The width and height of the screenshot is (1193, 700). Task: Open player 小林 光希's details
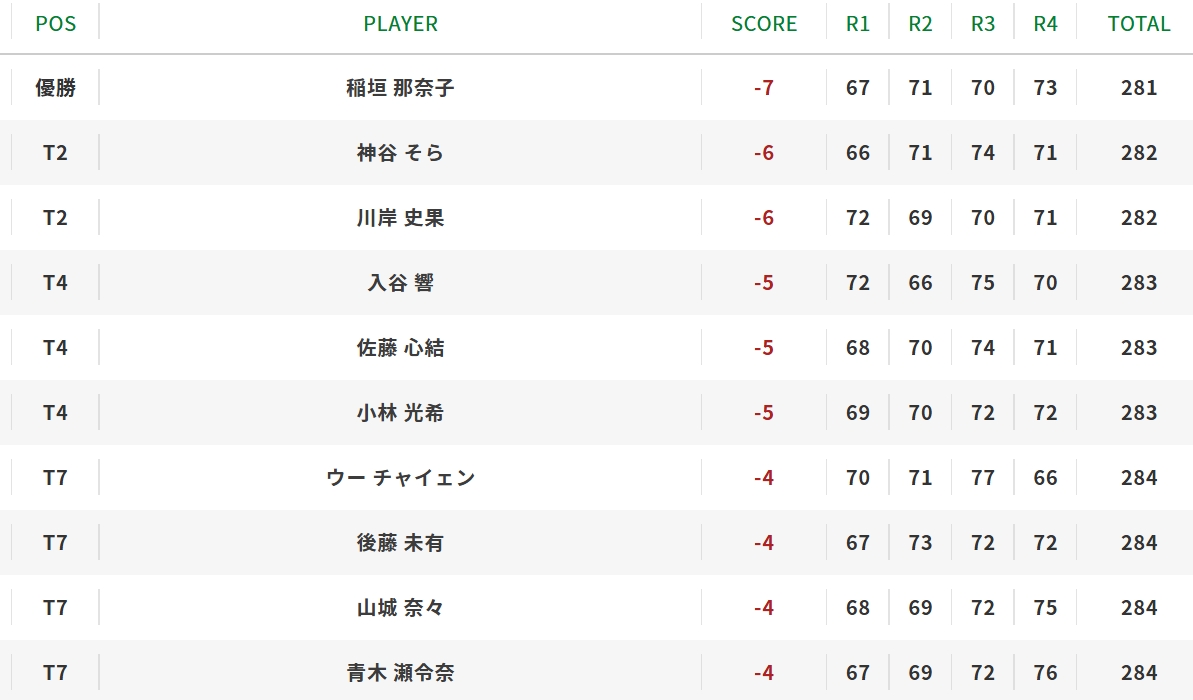[x=400, y=413]
